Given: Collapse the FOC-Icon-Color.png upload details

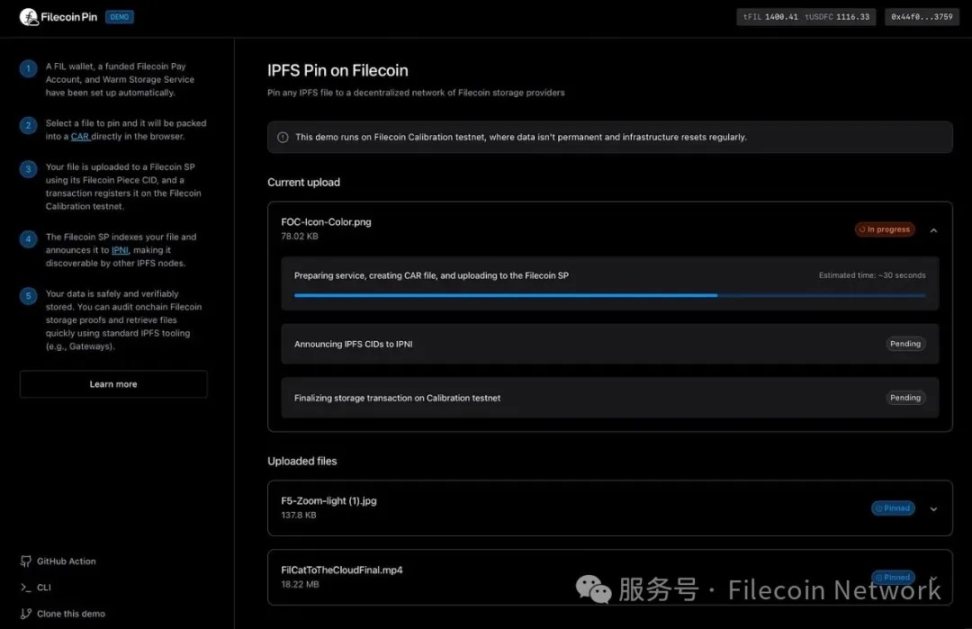Looking at the screenshot, I should tap(933, 230).
